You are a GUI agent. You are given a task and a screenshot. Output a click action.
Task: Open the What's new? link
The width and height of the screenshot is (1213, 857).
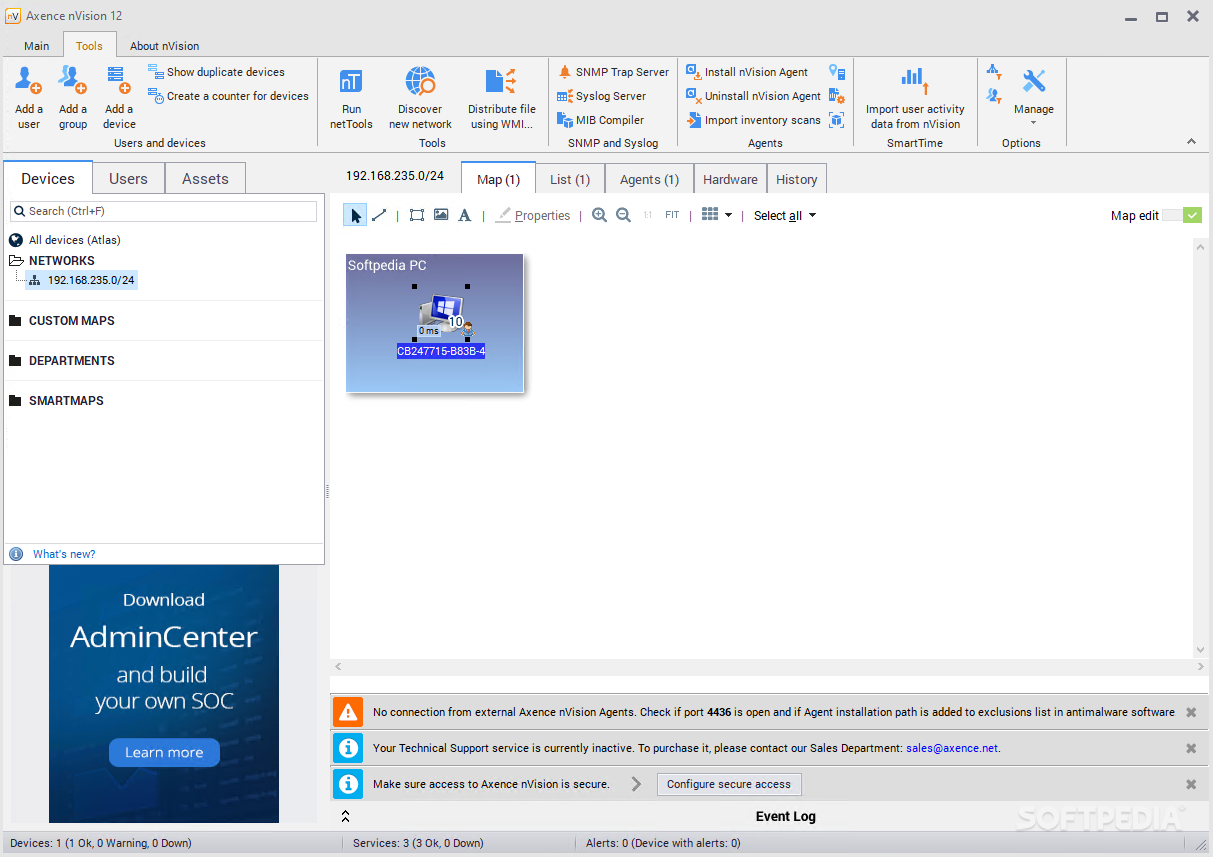pyautogui.click(x=64, y=554)
